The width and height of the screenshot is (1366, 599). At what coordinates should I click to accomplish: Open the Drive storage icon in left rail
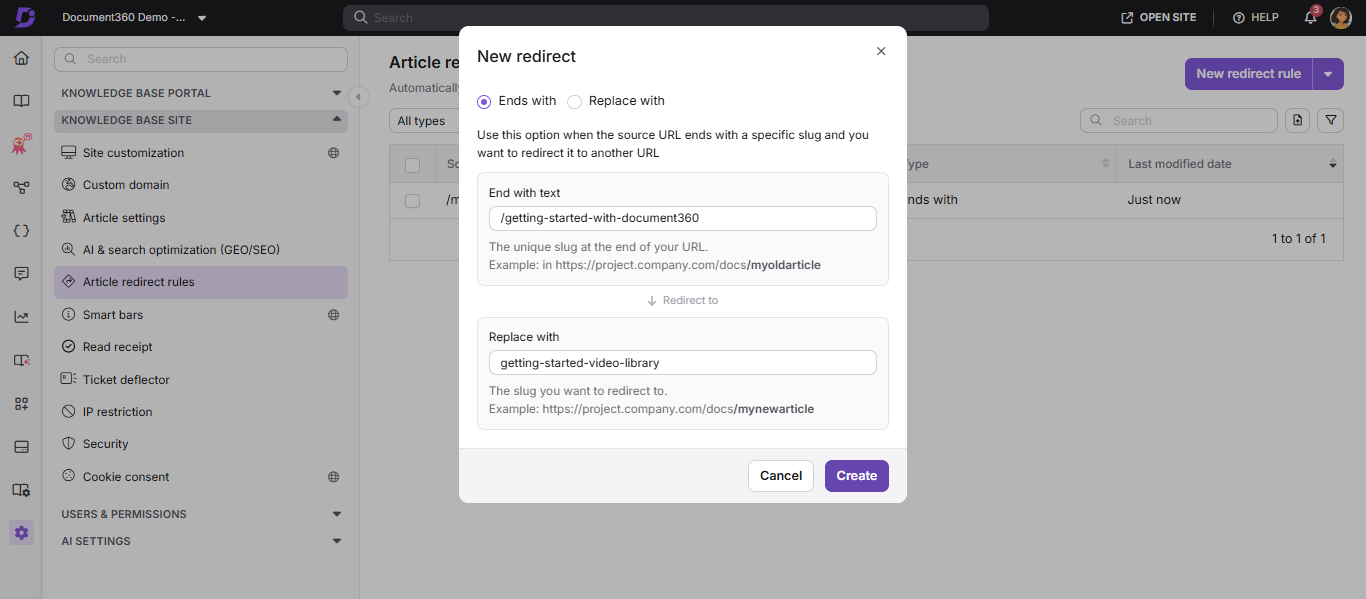21,447
